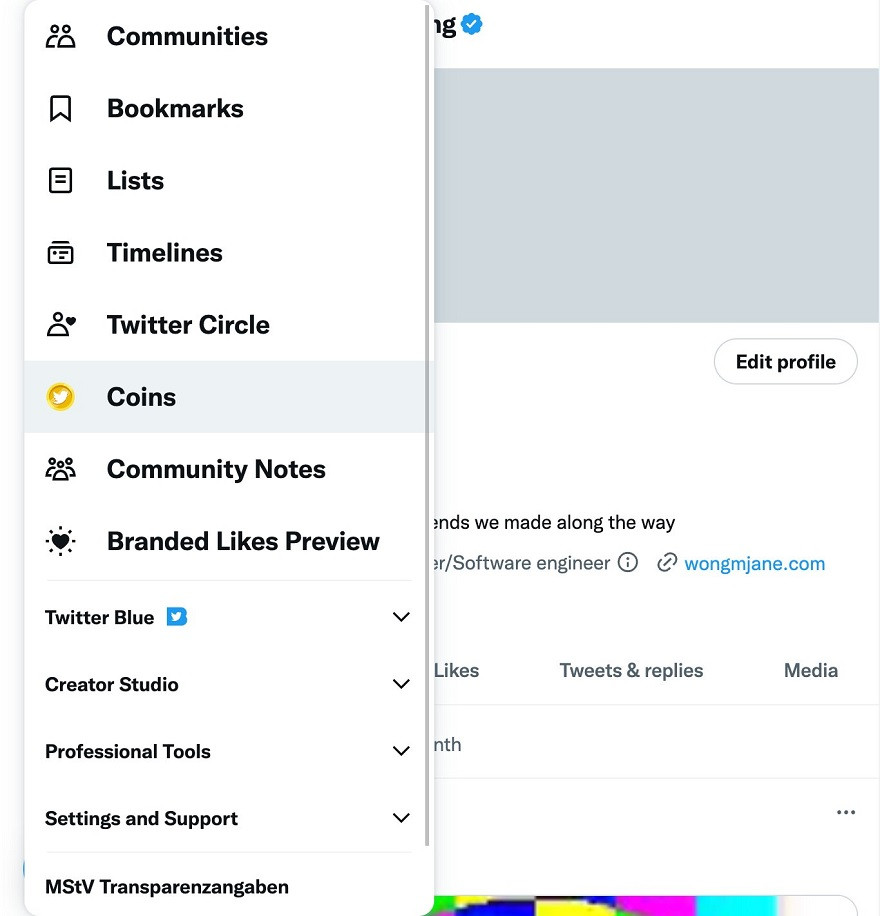Click the gold Coins icon
The width and height of the screenshot is (880, 916).
[x=61, y=397]
